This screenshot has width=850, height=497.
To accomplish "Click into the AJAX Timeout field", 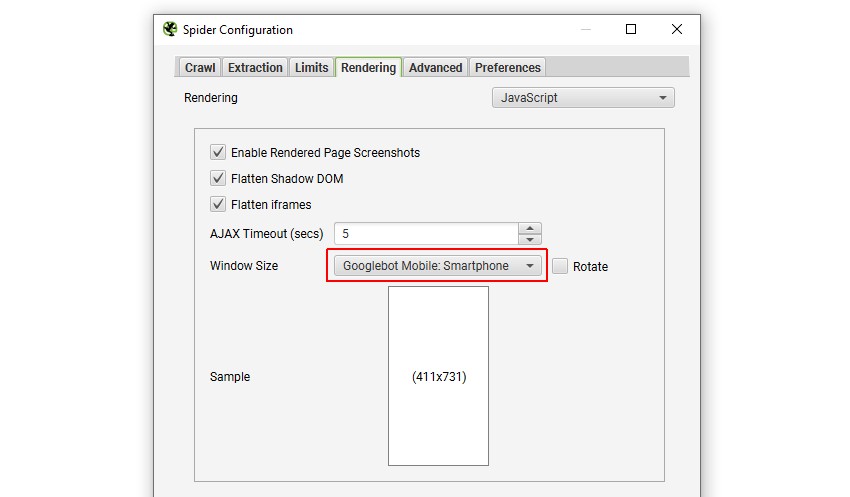I will pyautogui.click(x=425, y=234).
